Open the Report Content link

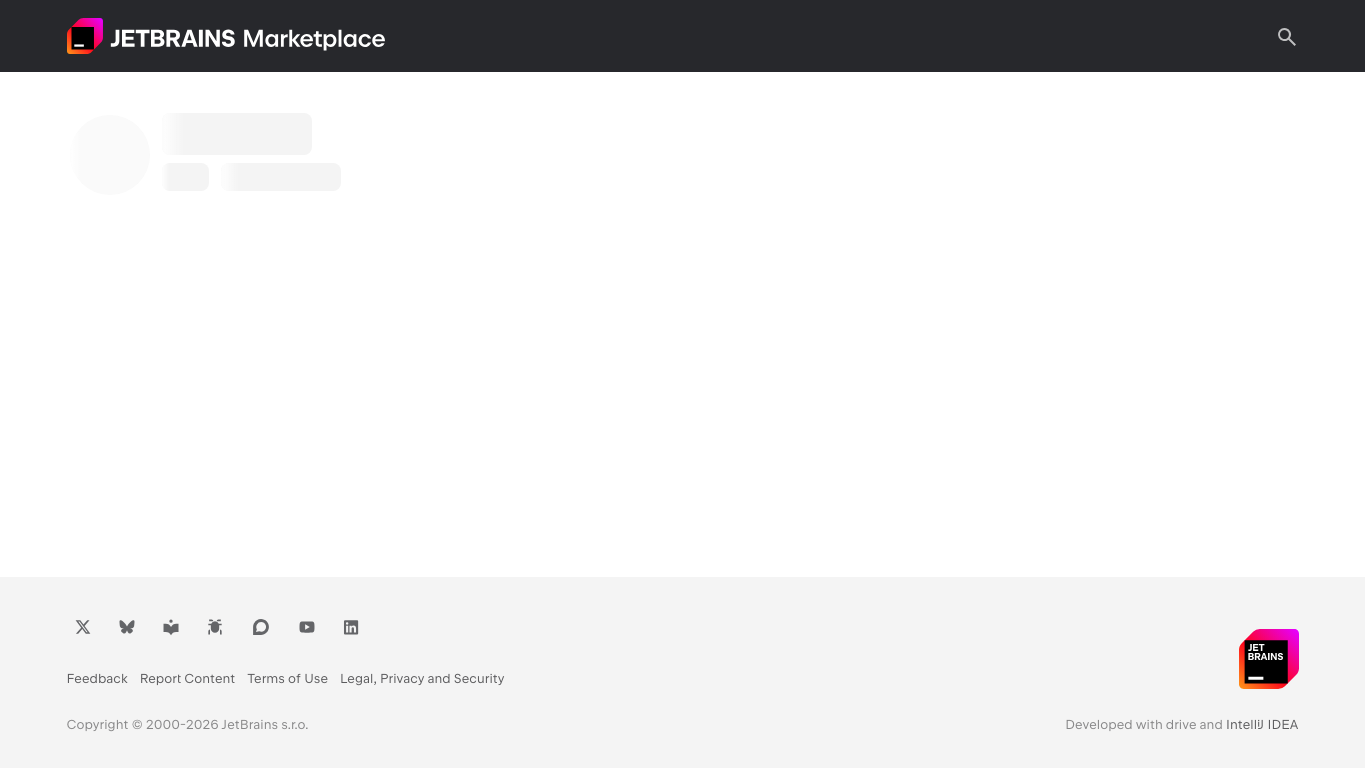pyautogui.click(x=187, y=678)
